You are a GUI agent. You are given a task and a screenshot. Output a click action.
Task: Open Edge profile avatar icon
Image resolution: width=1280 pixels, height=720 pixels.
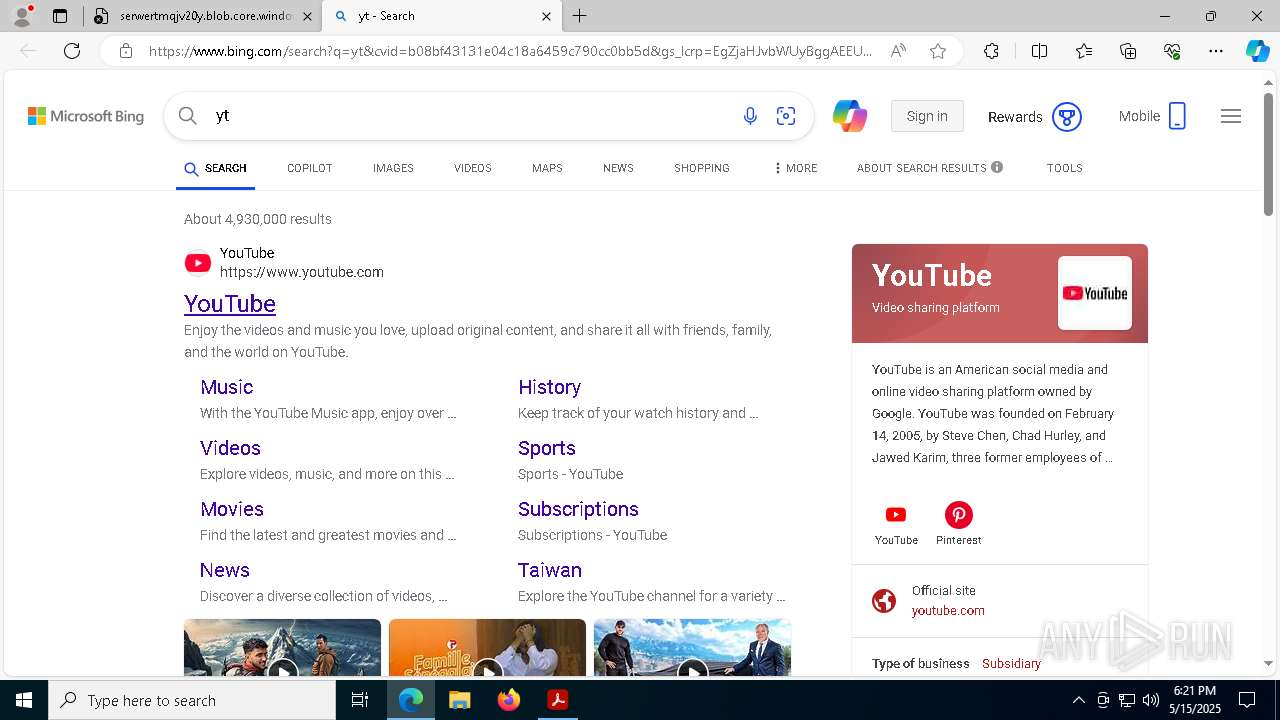[x=22, y=16]
